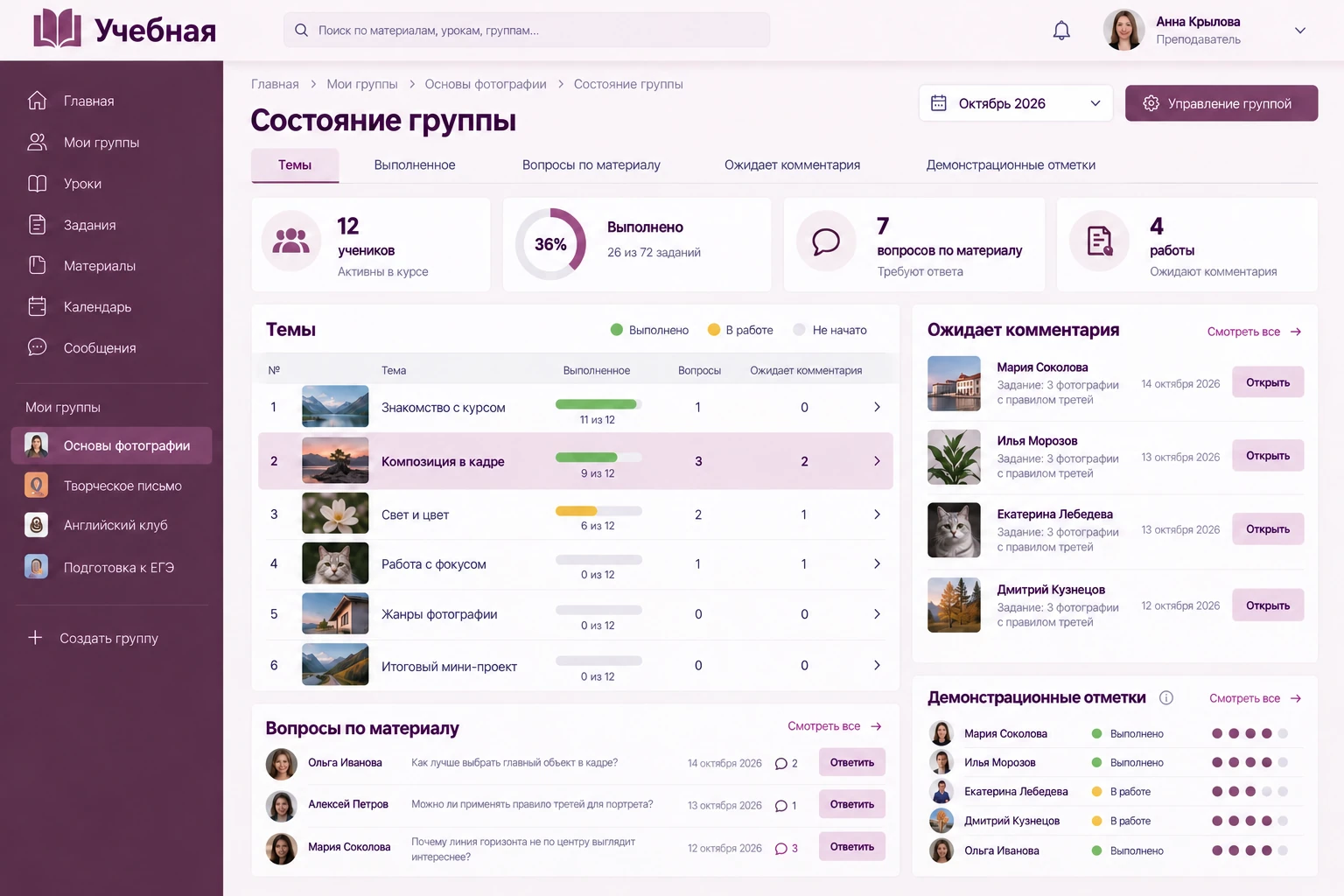Screen dimensions: 1344x896
Task: Toggle the Не начато legend filter
Action: click(829, 330)
